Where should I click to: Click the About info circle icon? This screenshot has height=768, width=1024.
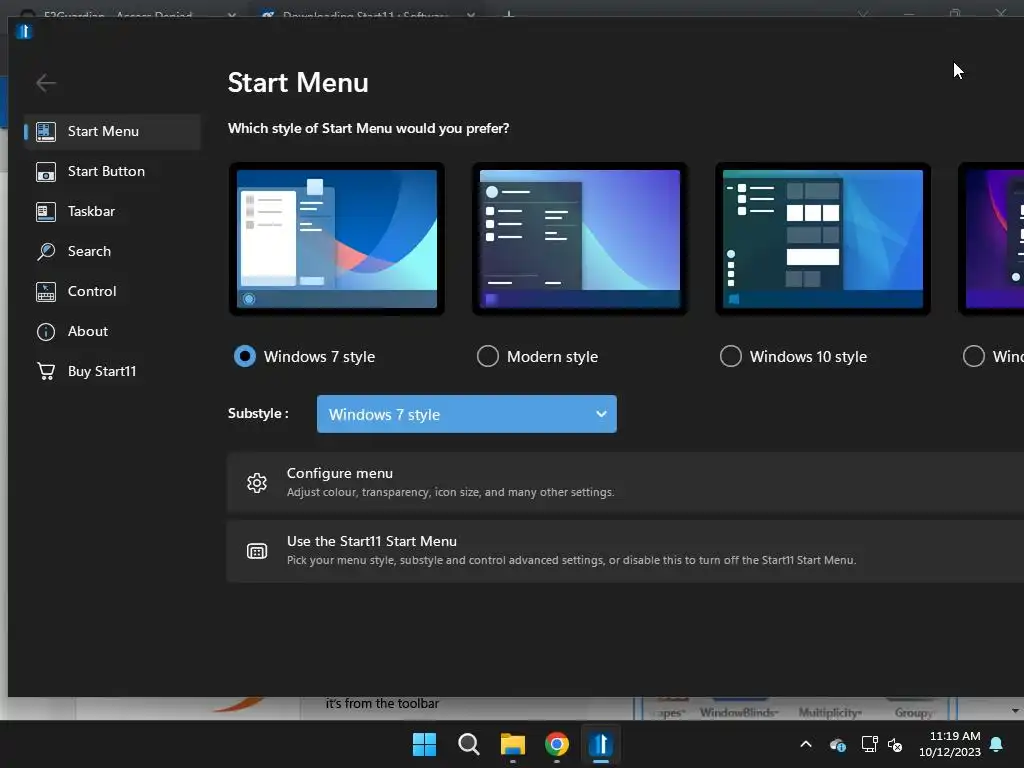click(46, 332)
